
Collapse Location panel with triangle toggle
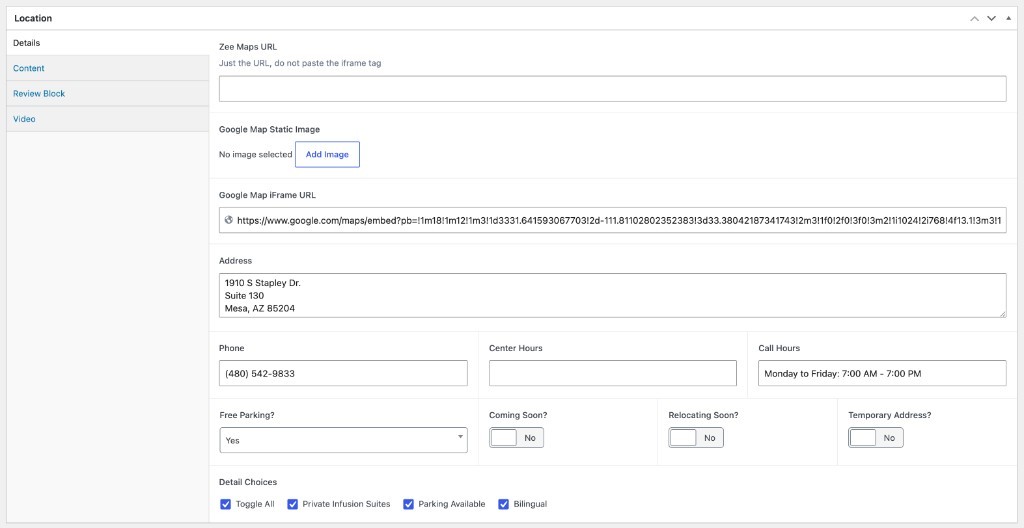pyautogui.click(x=1008, y=18)
